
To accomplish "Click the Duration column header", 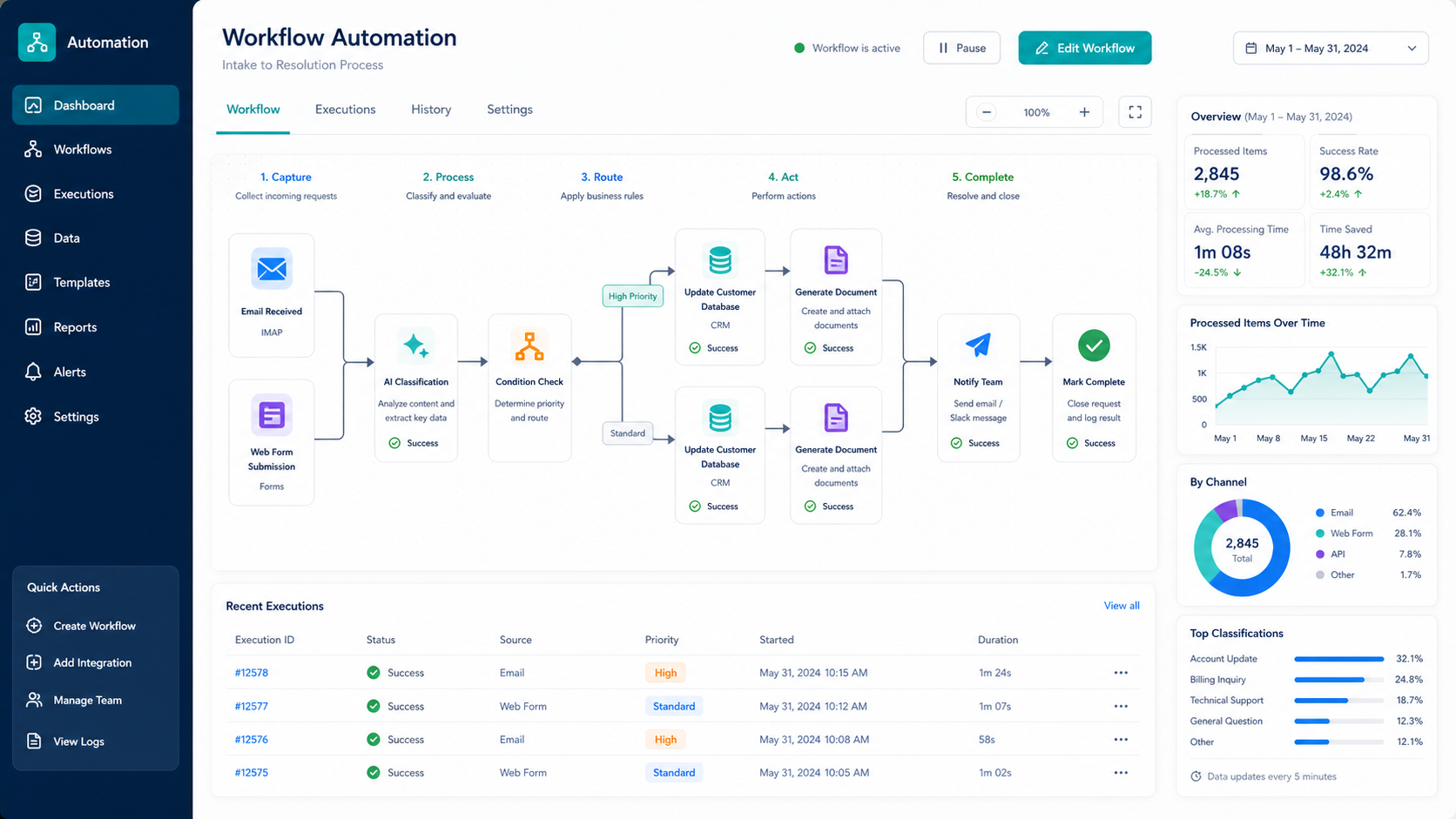I will [998, 640].
